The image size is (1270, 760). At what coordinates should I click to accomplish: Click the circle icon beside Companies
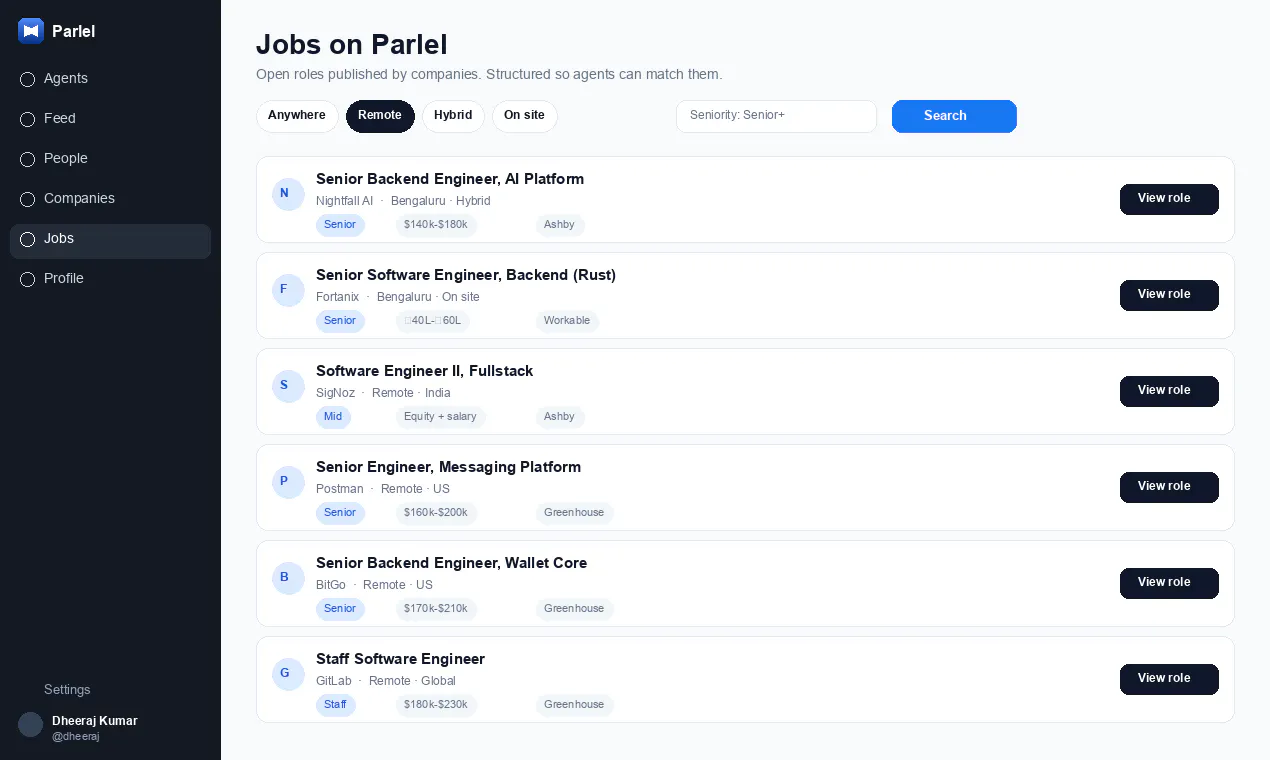click(x=27, y=199)
